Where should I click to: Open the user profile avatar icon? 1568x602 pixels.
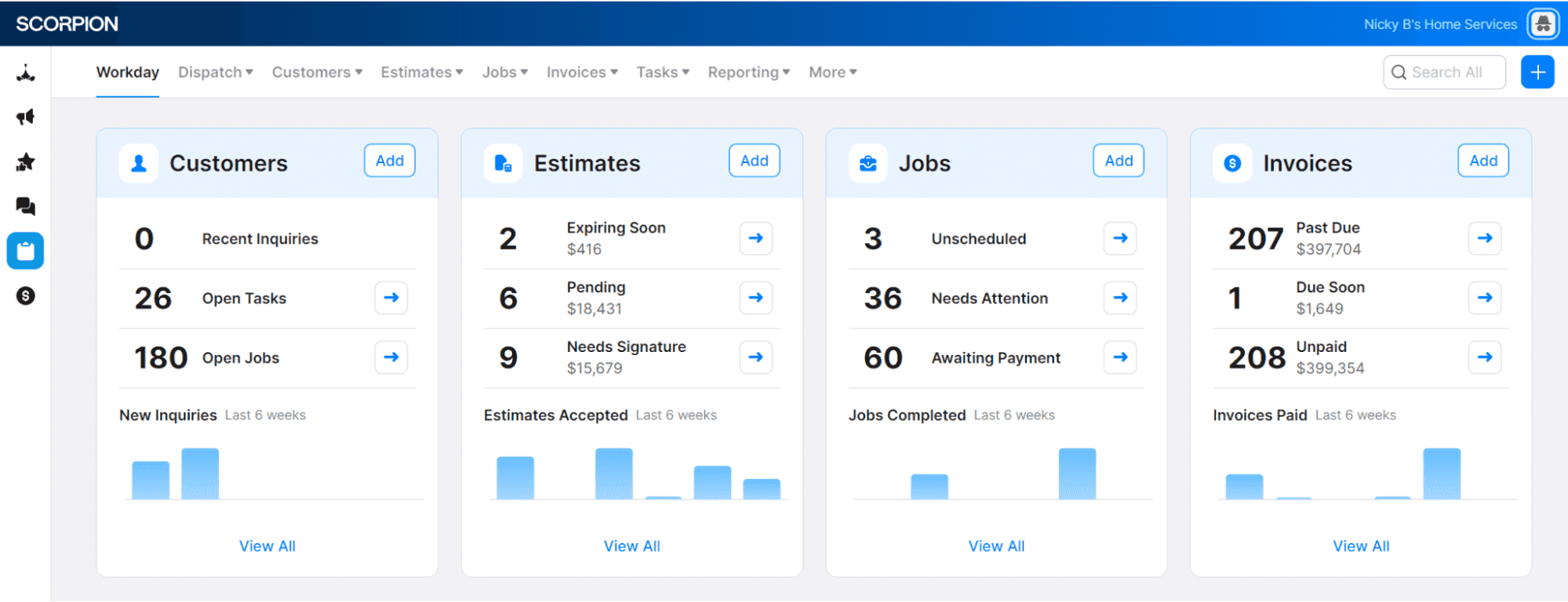pos(1542,24)
